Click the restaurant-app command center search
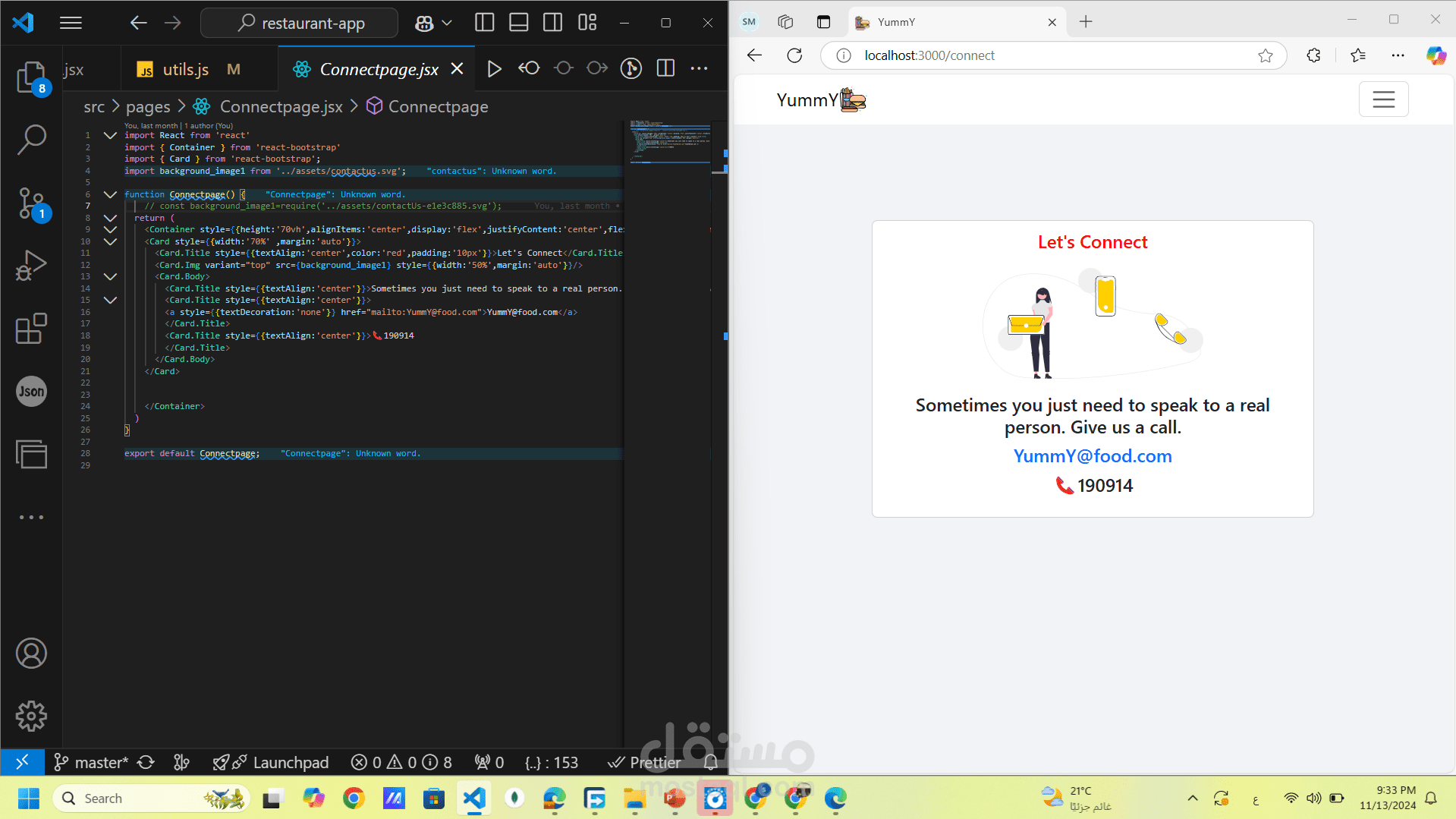 299,23
